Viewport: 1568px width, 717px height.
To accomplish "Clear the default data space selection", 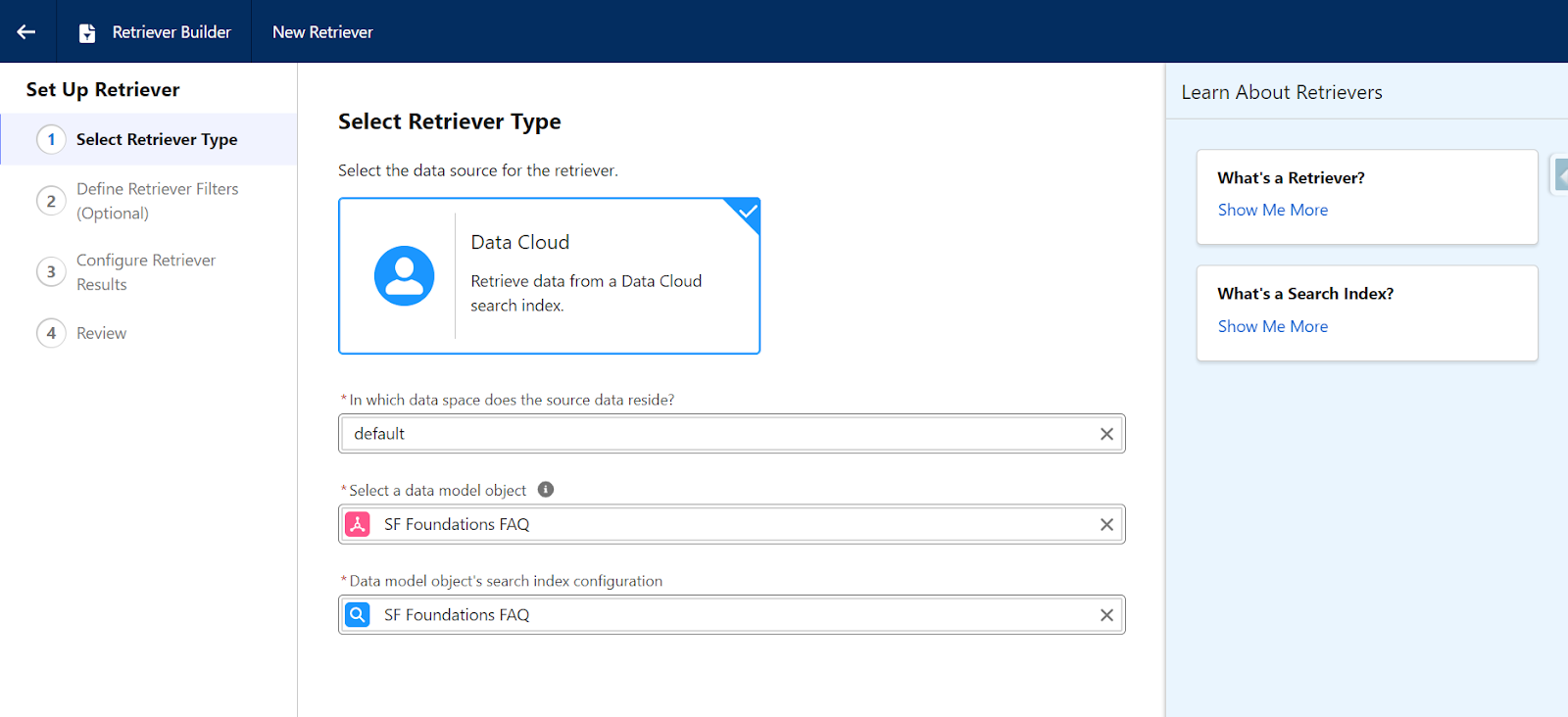I will pyautogui.click(x=1106, y=434).
